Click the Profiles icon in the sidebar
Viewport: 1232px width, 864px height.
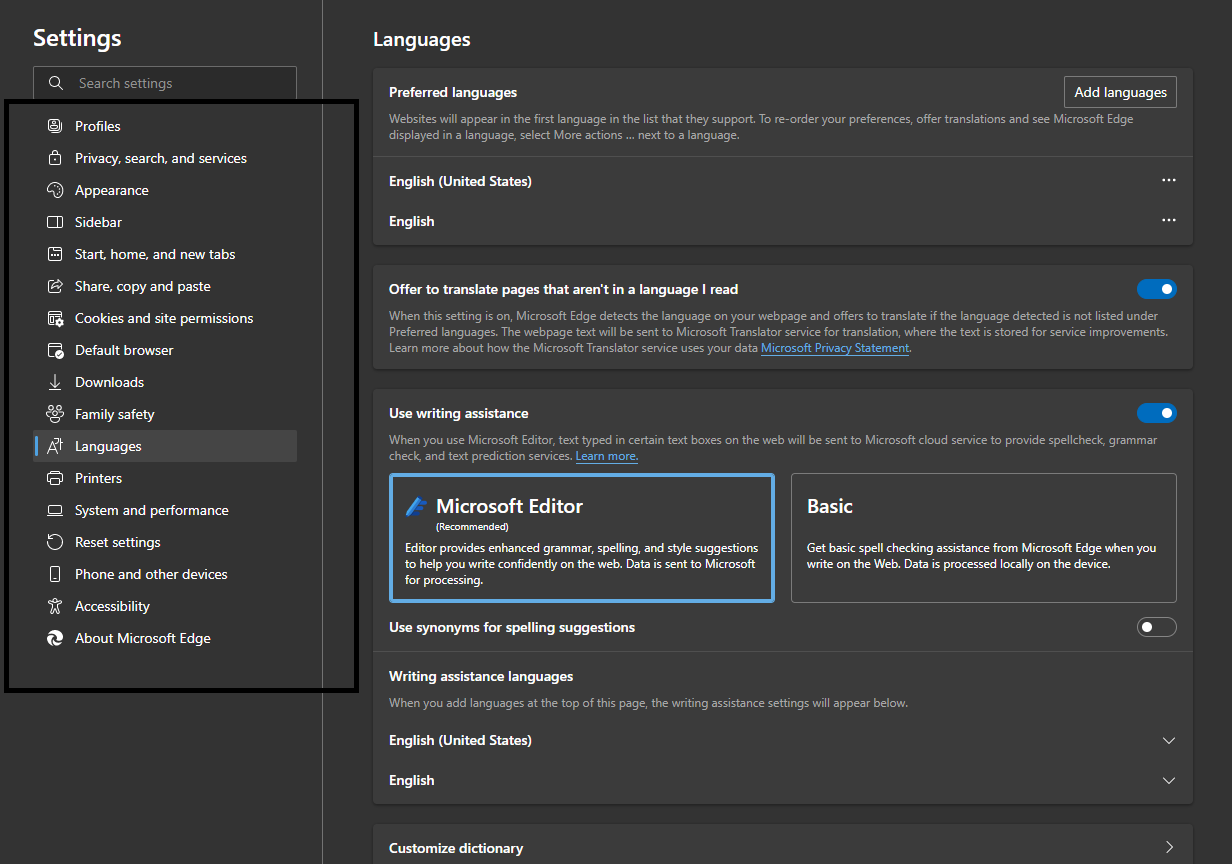55,126
